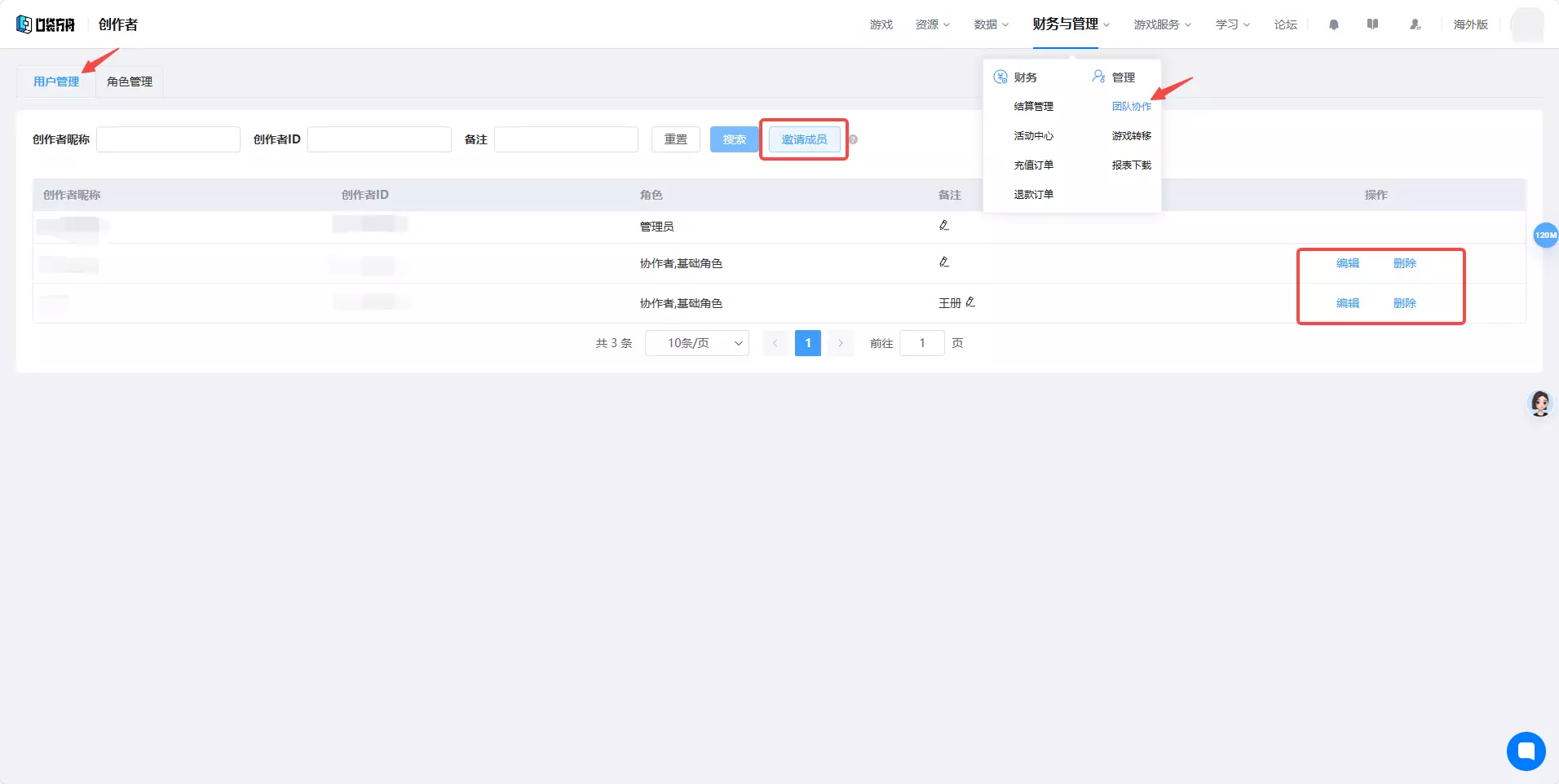This screenshot has height=784, width=1559.
Task: Select 退款订单 from the menu
Action: click(x=1034, y=194)
